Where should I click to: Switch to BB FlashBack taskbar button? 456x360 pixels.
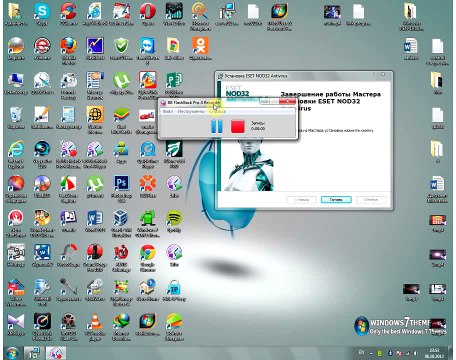pos(56,353)
